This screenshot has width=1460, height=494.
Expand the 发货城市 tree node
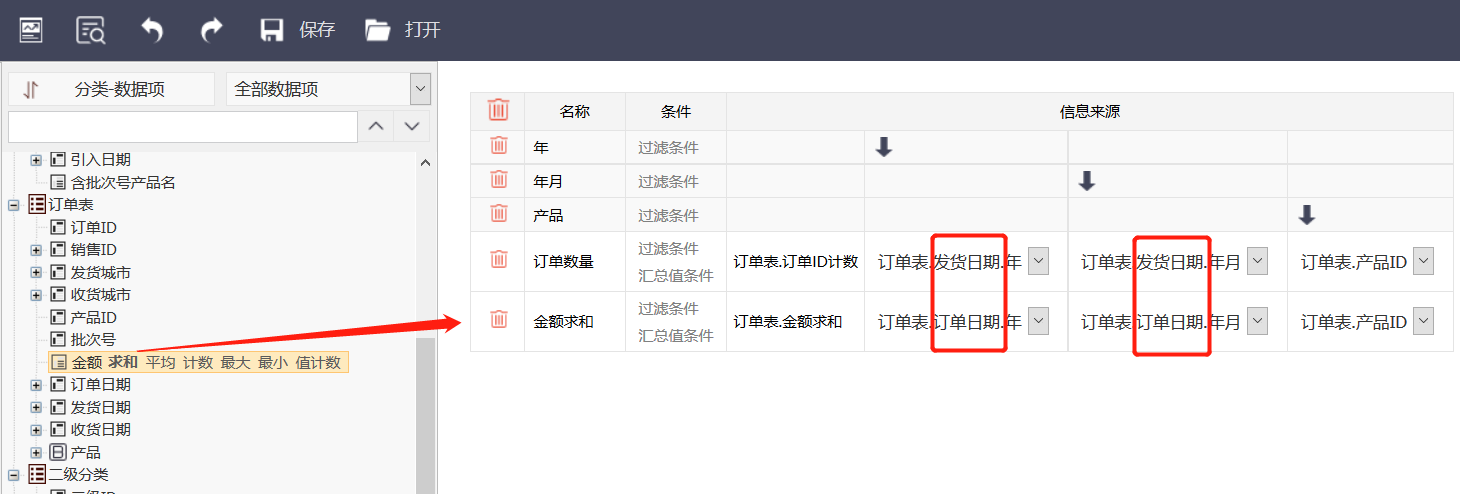click(x=36, y=272)
